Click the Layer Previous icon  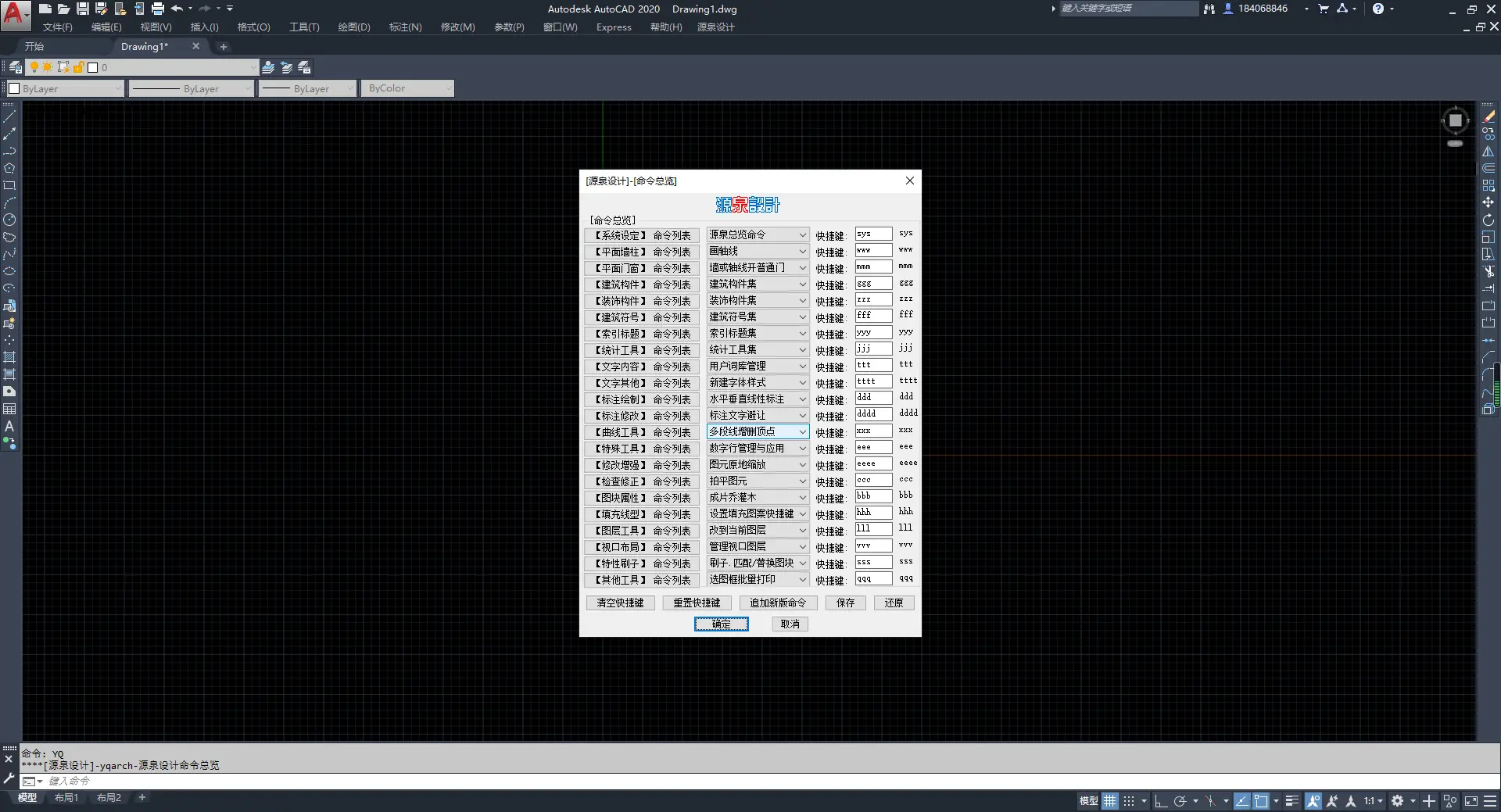(x=286, y=67)
